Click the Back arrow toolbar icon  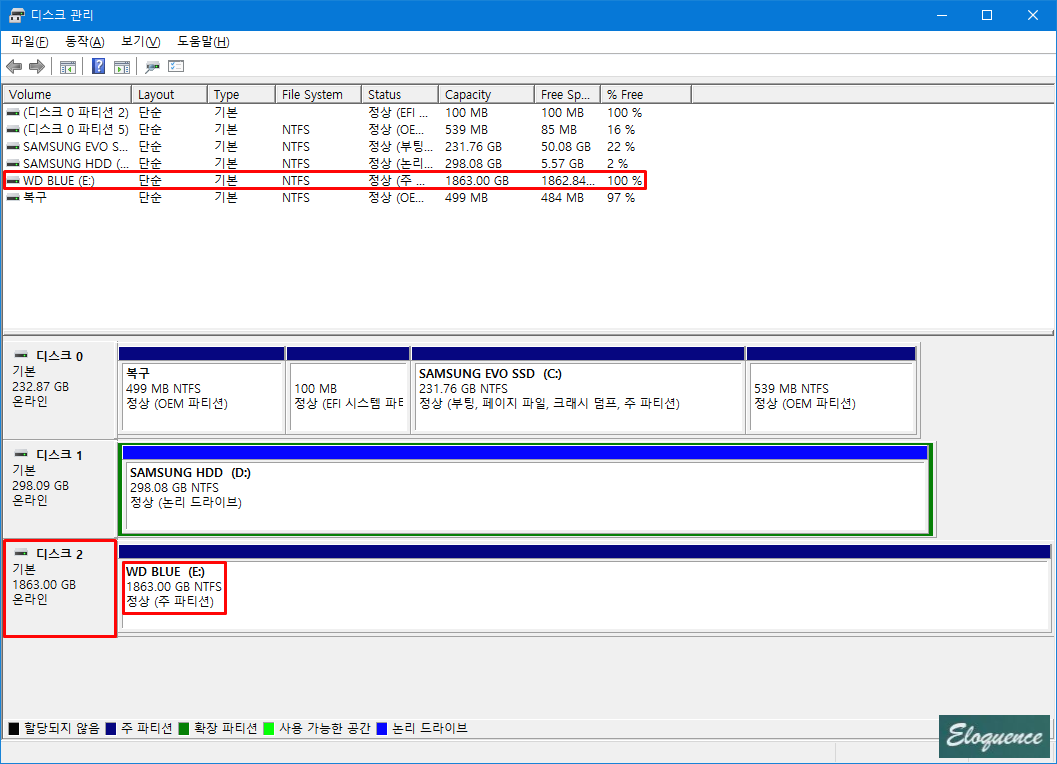pyautogui.click(x=14, y=67)
